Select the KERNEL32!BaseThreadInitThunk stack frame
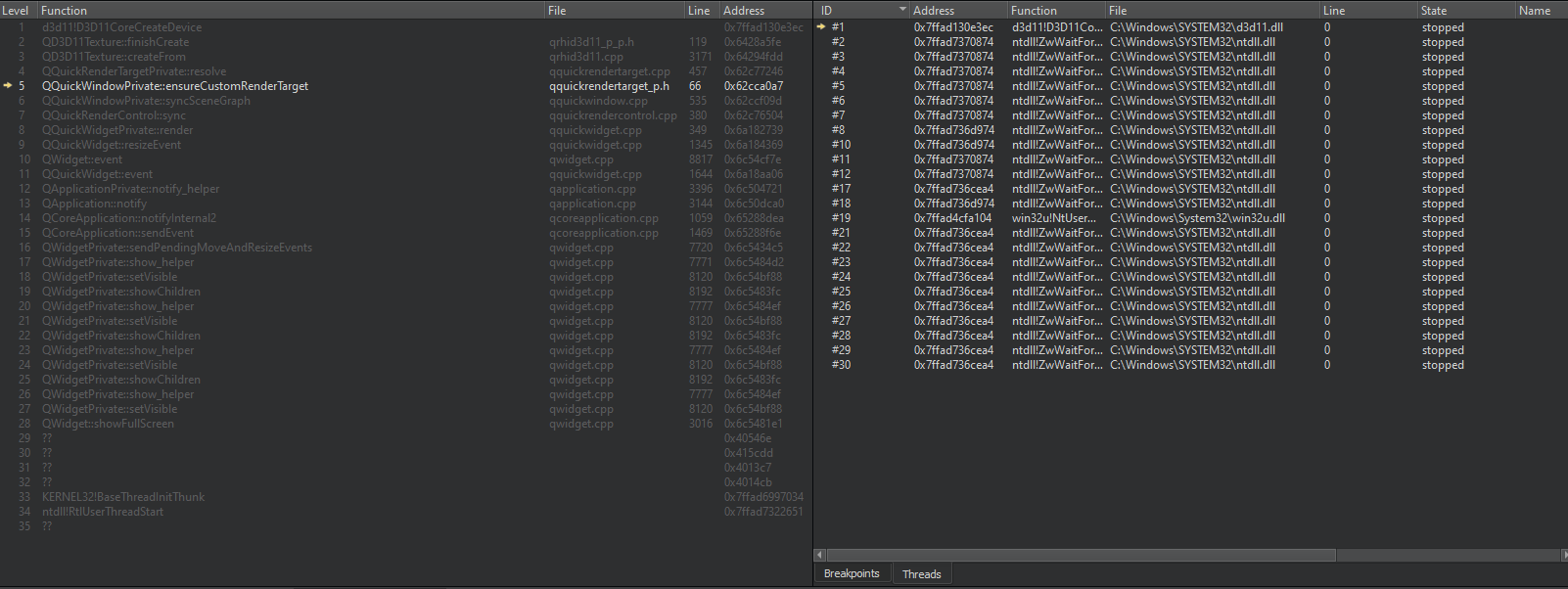Image resolution: width=1568 pixels, height=589 pixels. [x=123, y=497]
